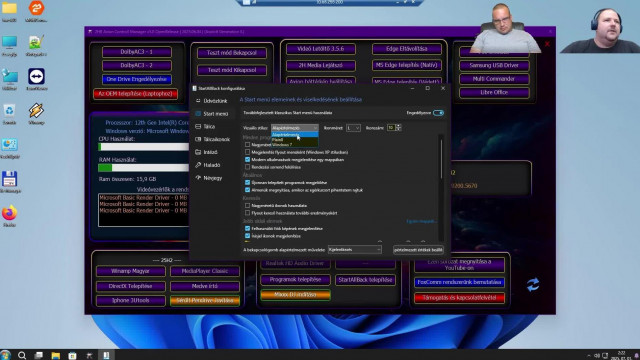Tick the large search icons checkbox
The width and height of the screenshot is (640, 360).
(x=247, y=205)
